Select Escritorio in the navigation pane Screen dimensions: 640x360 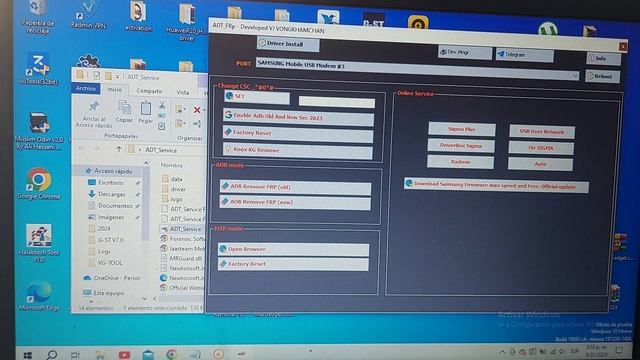(x=110, y=183)
